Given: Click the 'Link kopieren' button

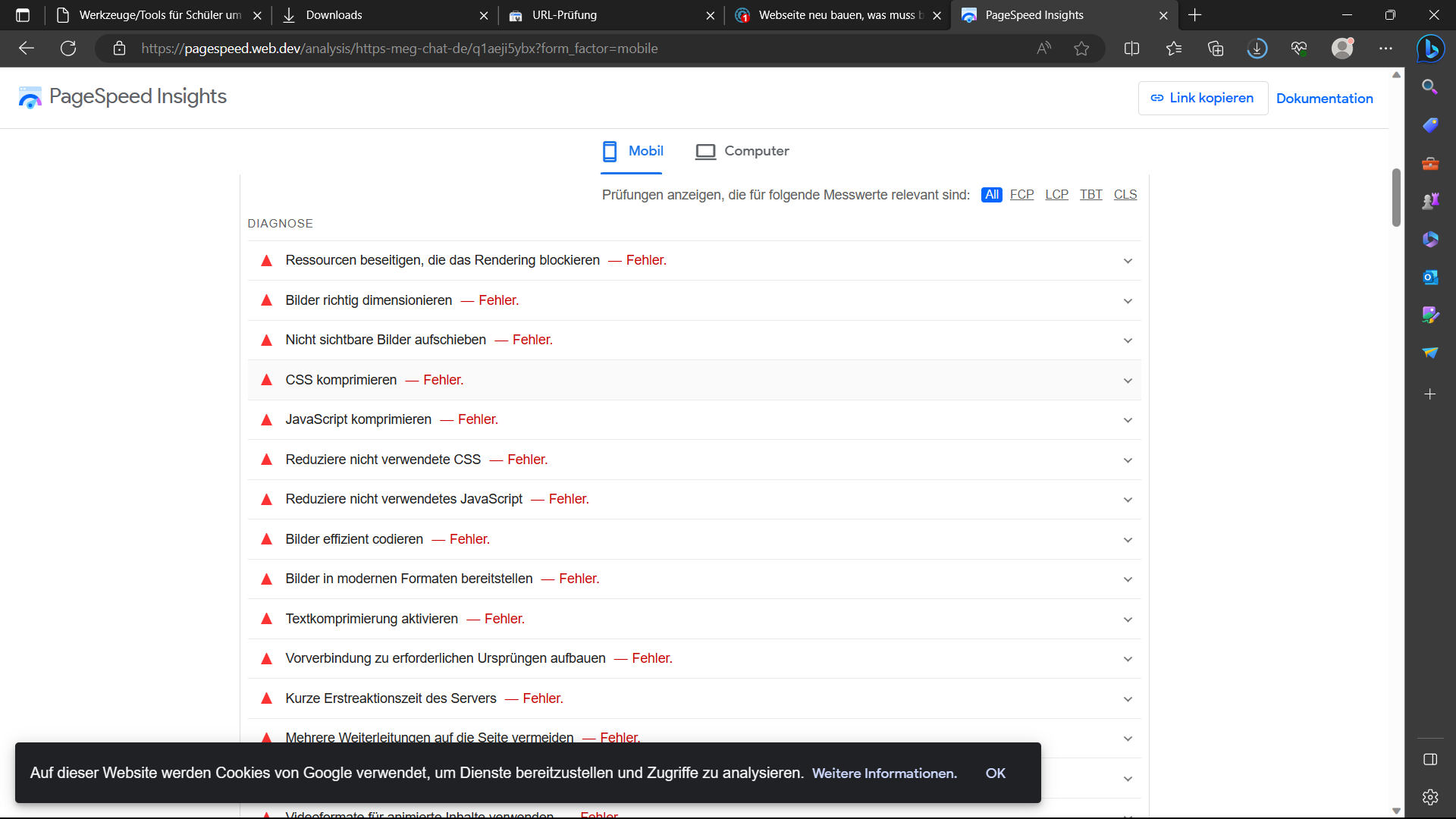Looking at the screenshot, I should [x=1203, y=98].
